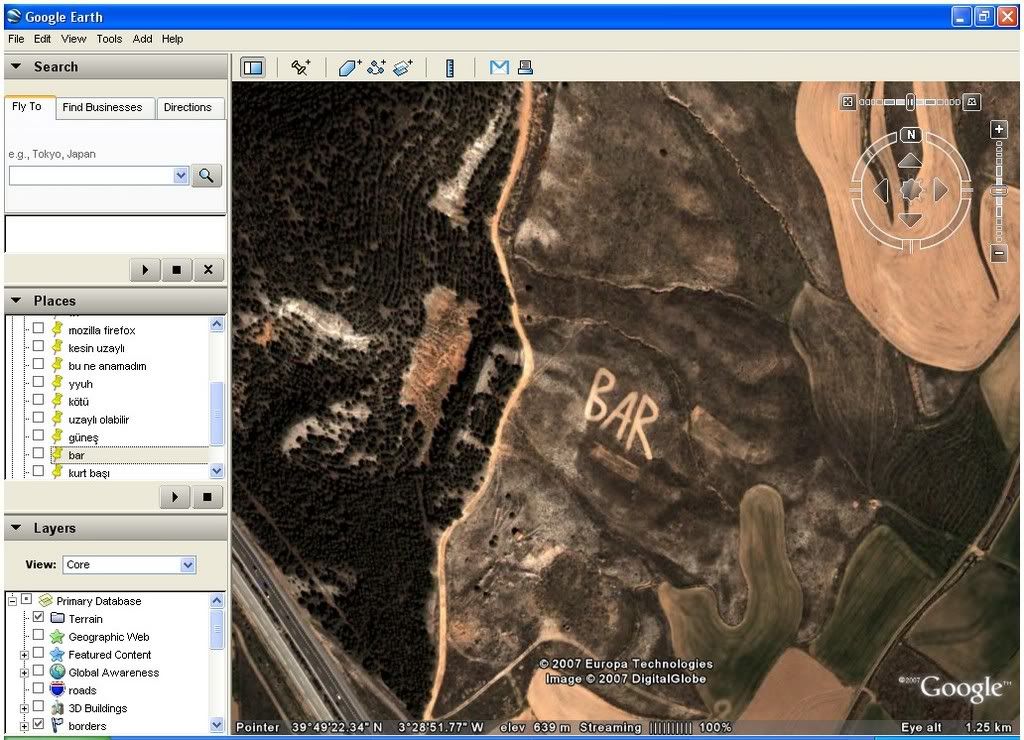Click the center joystick of the compass
Screen dimensions: 1024x740
coord(912,191)
